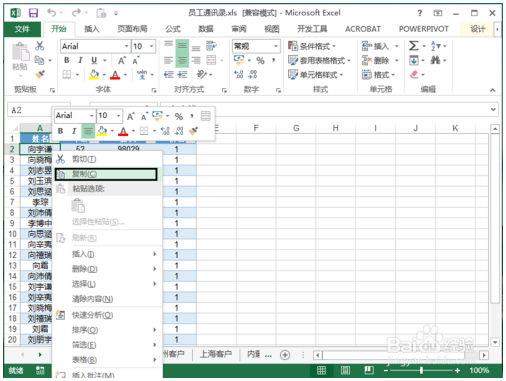Choose 快速分析 Quick Analysis in context menu

[107, 315]
